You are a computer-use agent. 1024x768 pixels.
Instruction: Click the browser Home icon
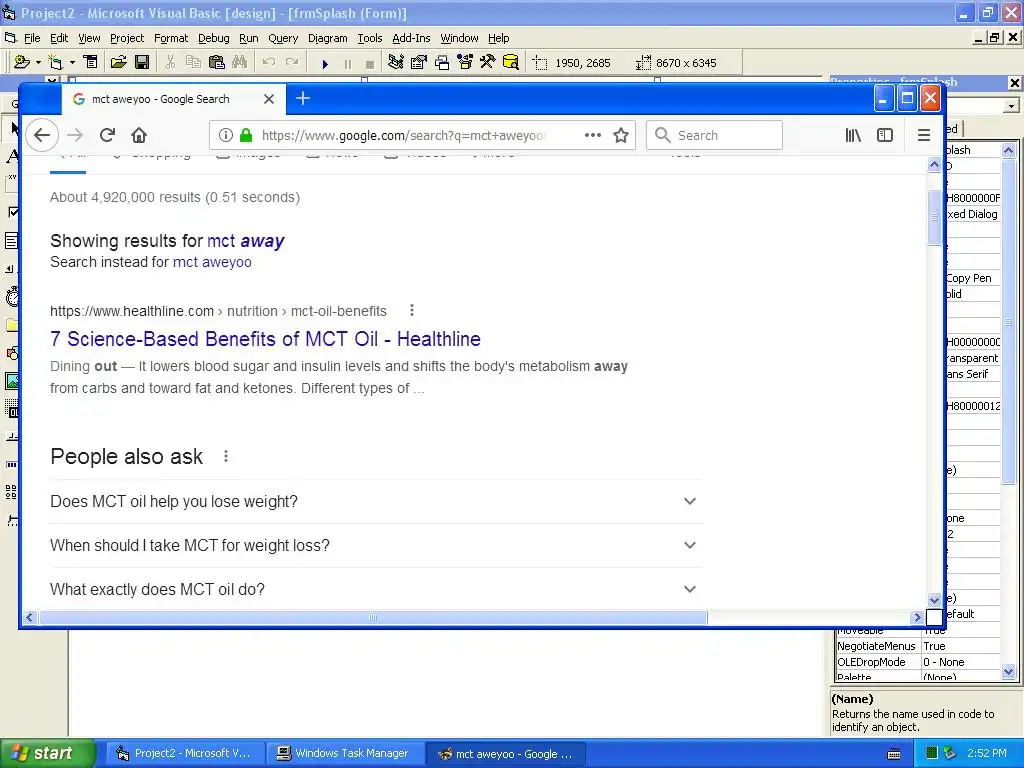[x=138, y=135]
